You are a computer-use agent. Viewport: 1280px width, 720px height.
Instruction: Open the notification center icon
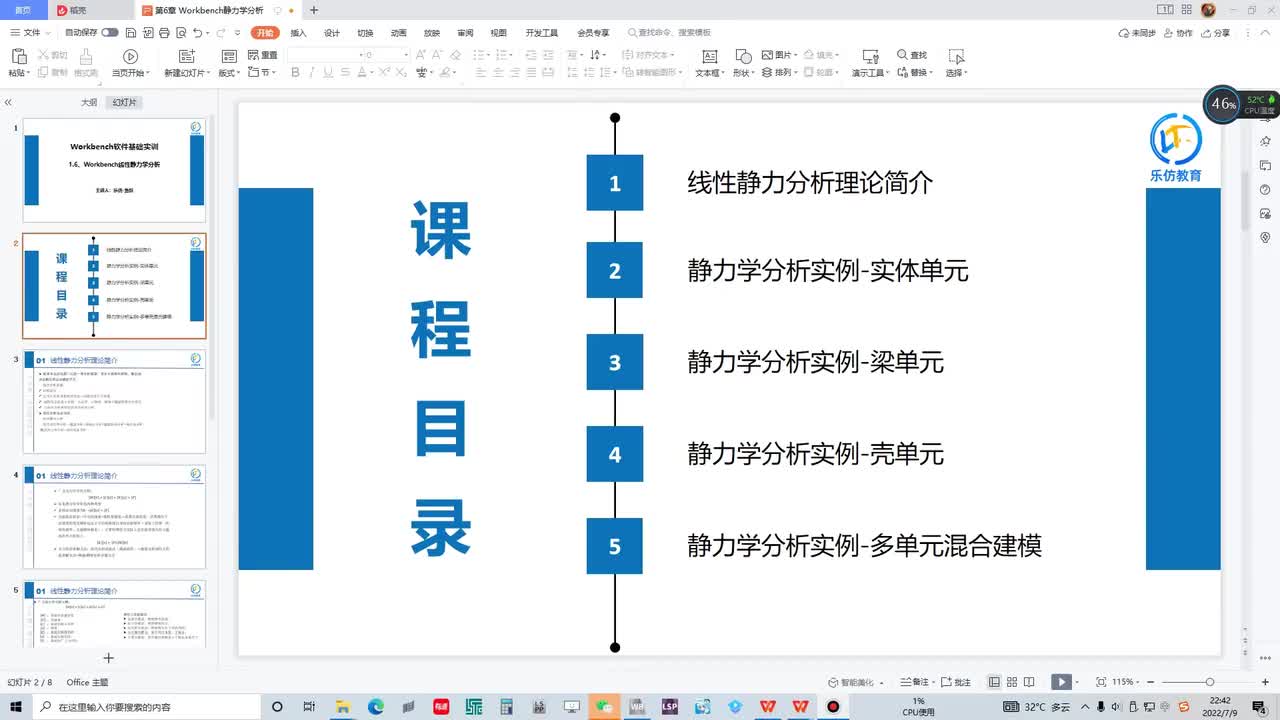(x=1261, y=706)
